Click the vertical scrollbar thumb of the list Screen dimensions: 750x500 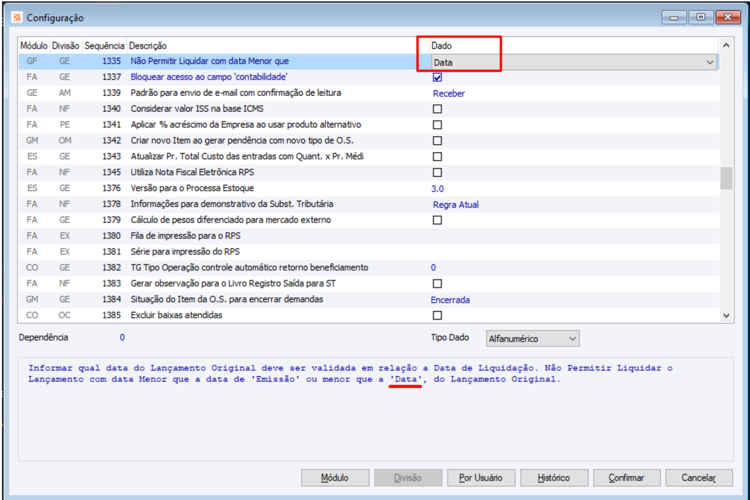(726, 178)
